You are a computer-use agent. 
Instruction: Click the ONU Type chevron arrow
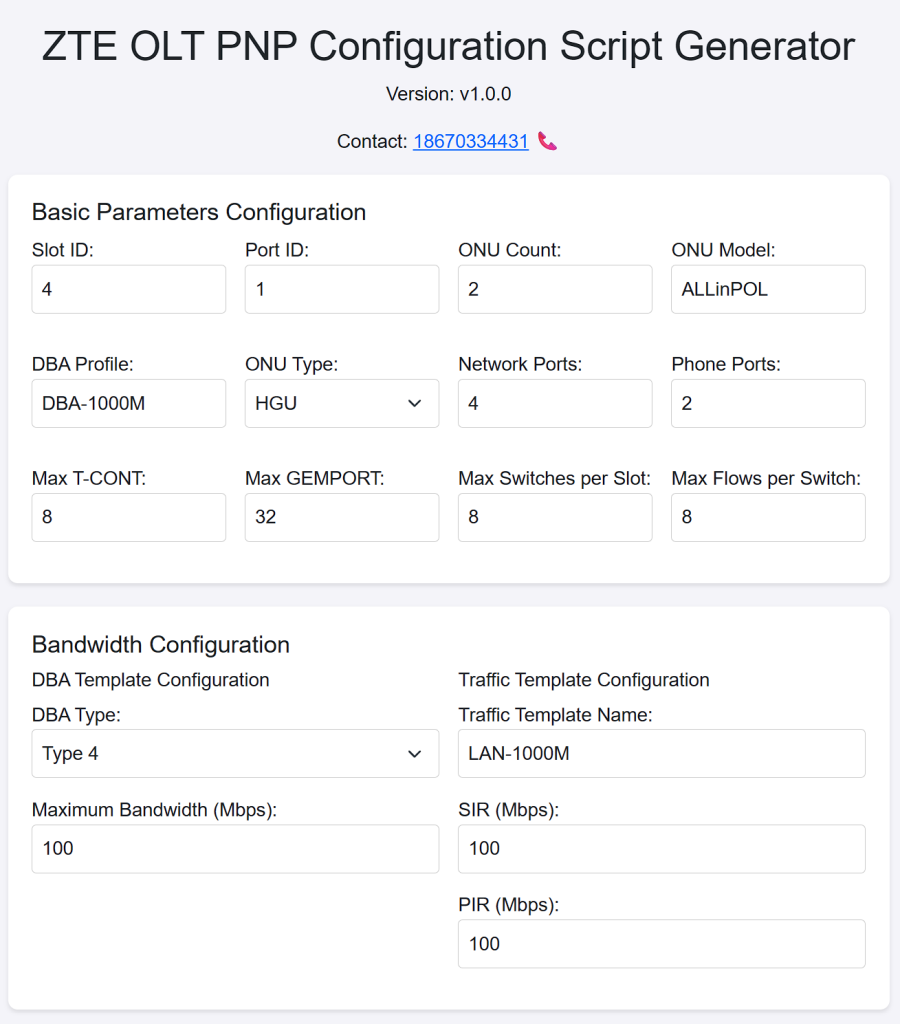pyautogui.click(x=414, y=404)
